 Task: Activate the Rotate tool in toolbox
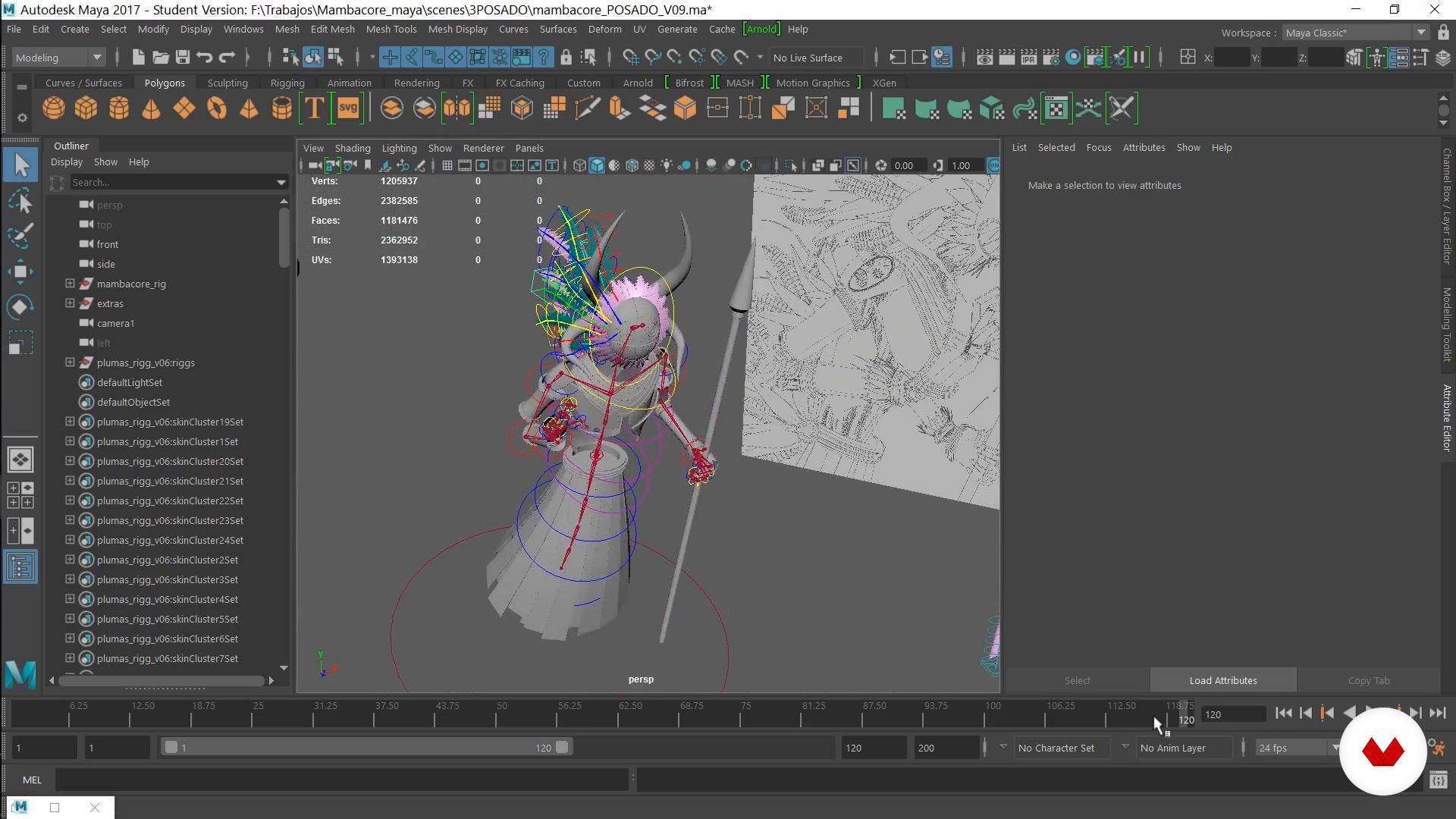point(20,307)
